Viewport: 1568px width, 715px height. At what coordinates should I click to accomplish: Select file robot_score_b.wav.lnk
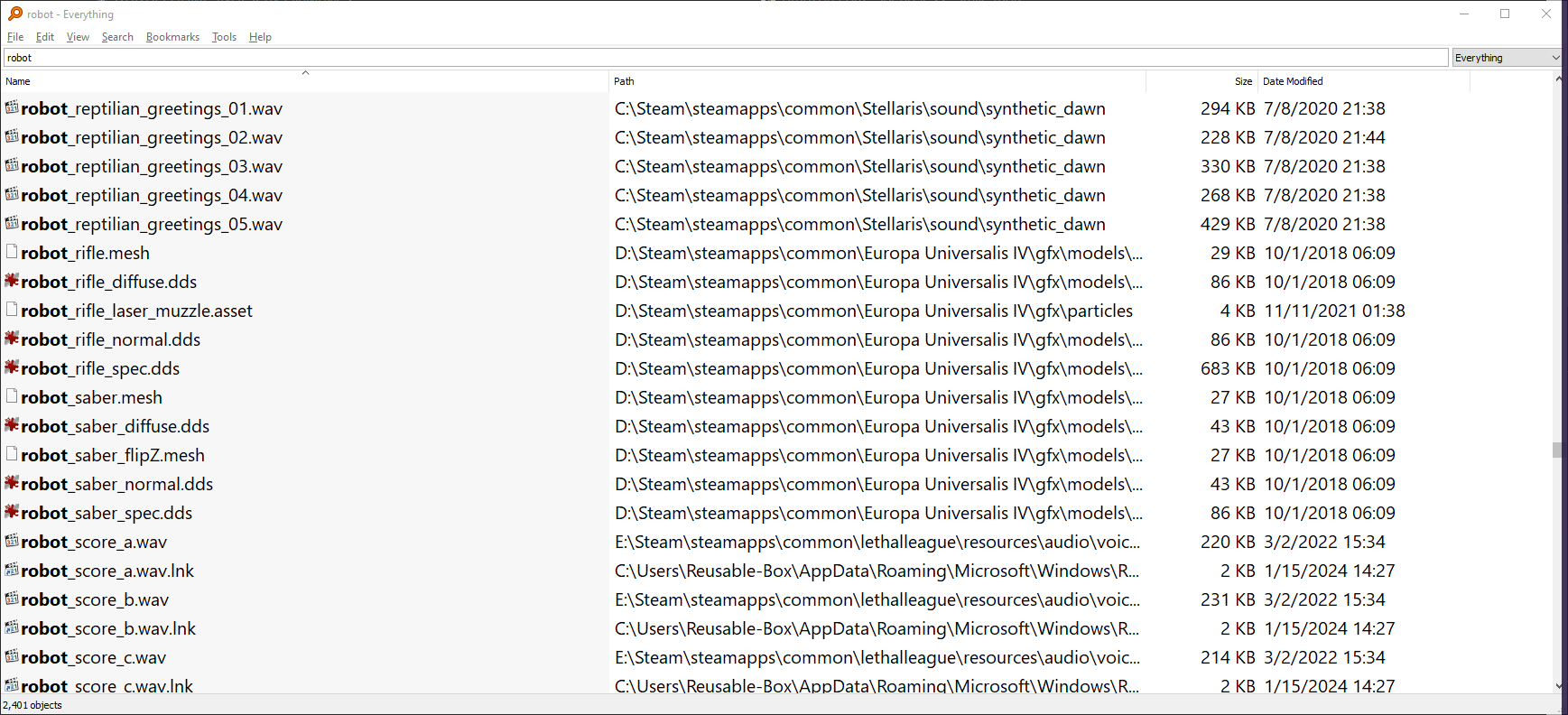[108, 628]
